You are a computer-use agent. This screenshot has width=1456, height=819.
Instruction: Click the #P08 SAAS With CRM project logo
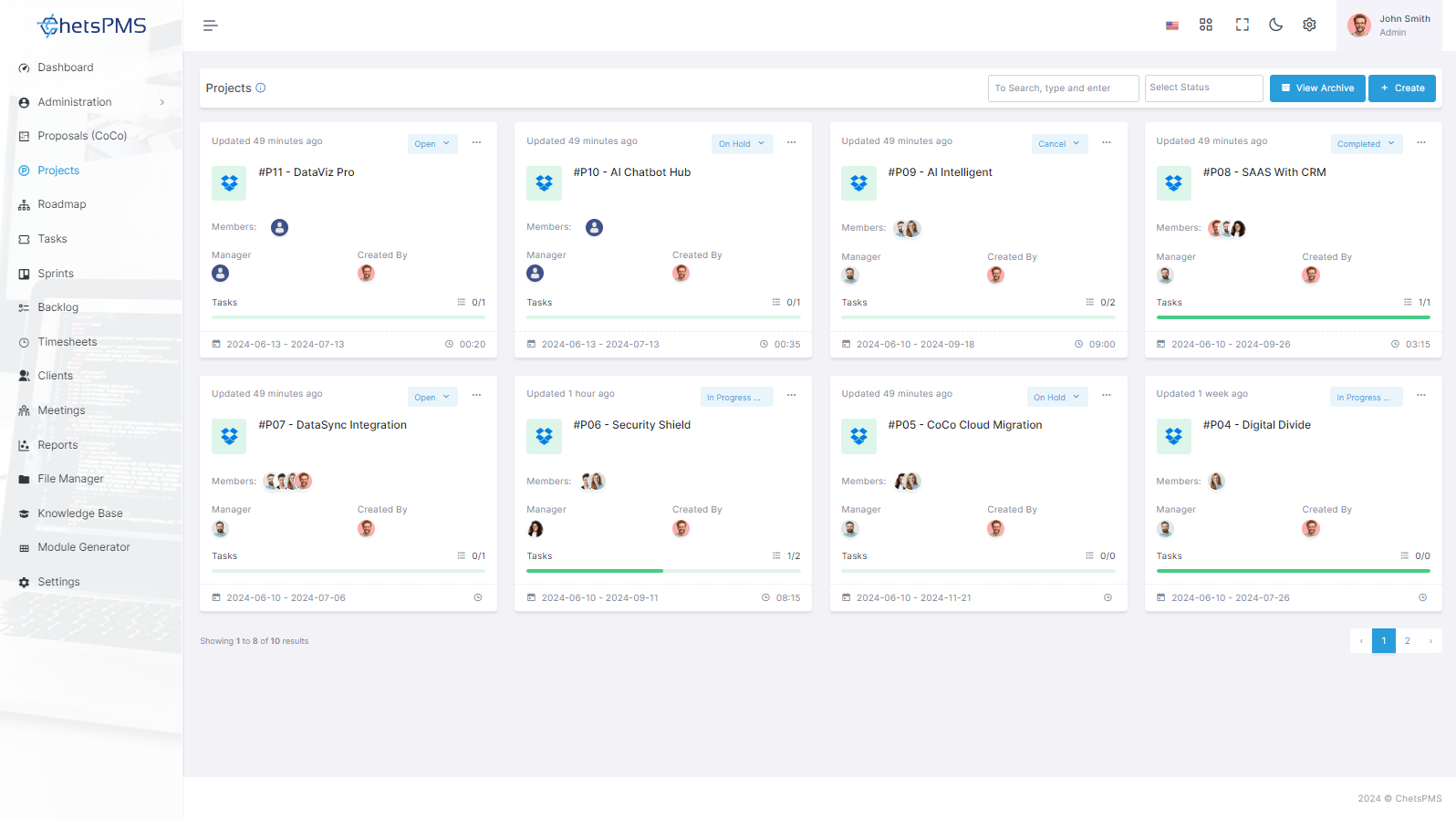coord(1174,183)
